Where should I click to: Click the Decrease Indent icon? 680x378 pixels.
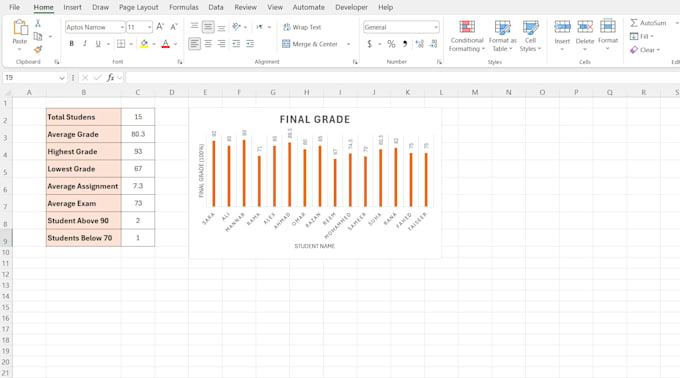pyautogui.click(x=236, y=43)
